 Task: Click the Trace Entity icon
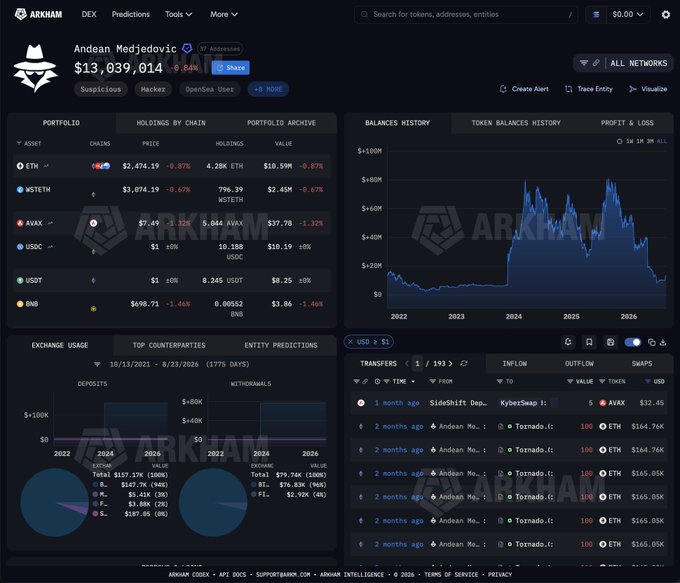pyautogui.click(x=569, y=89)
